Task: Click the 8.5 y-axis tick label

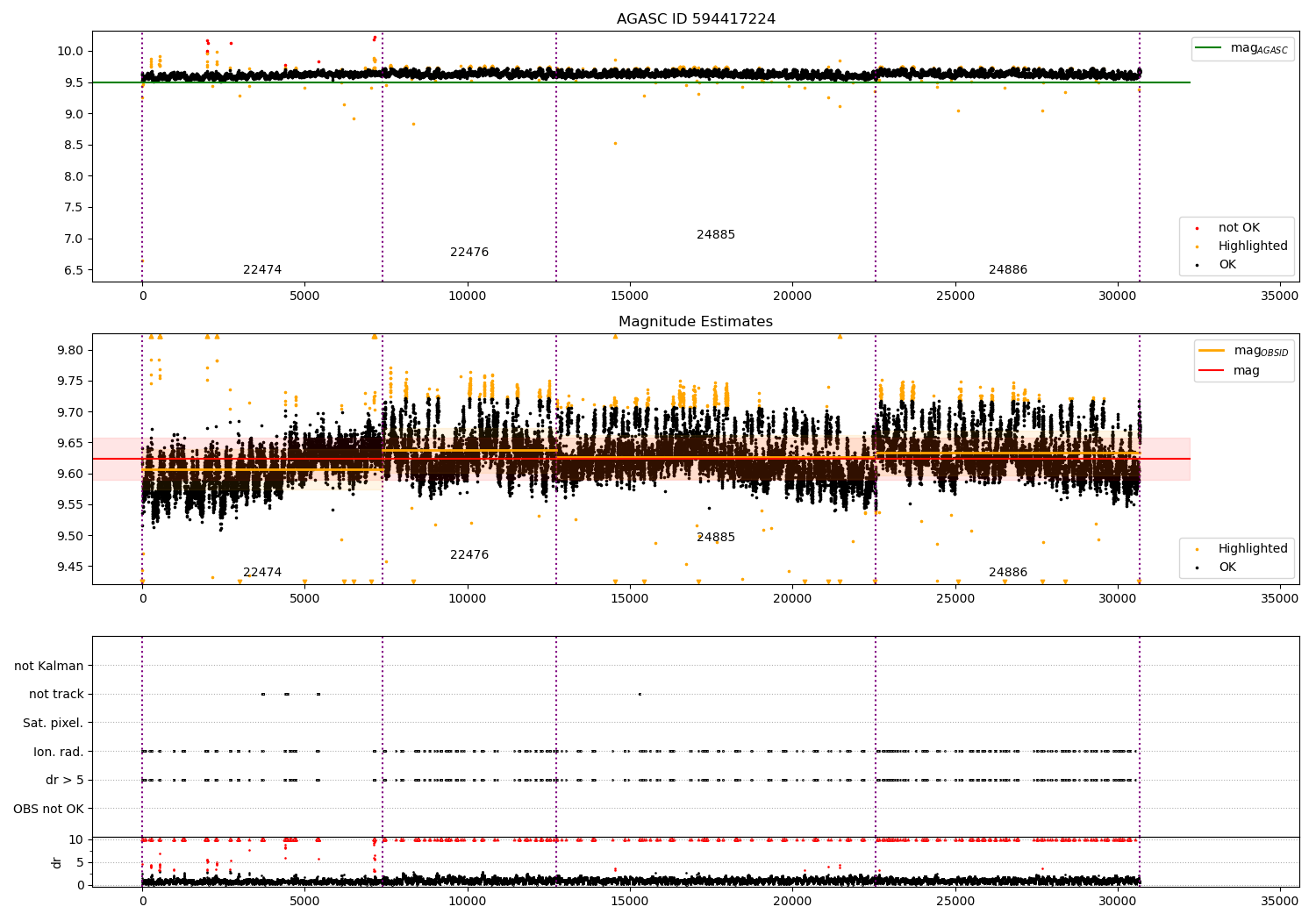Action: point(72,145)
